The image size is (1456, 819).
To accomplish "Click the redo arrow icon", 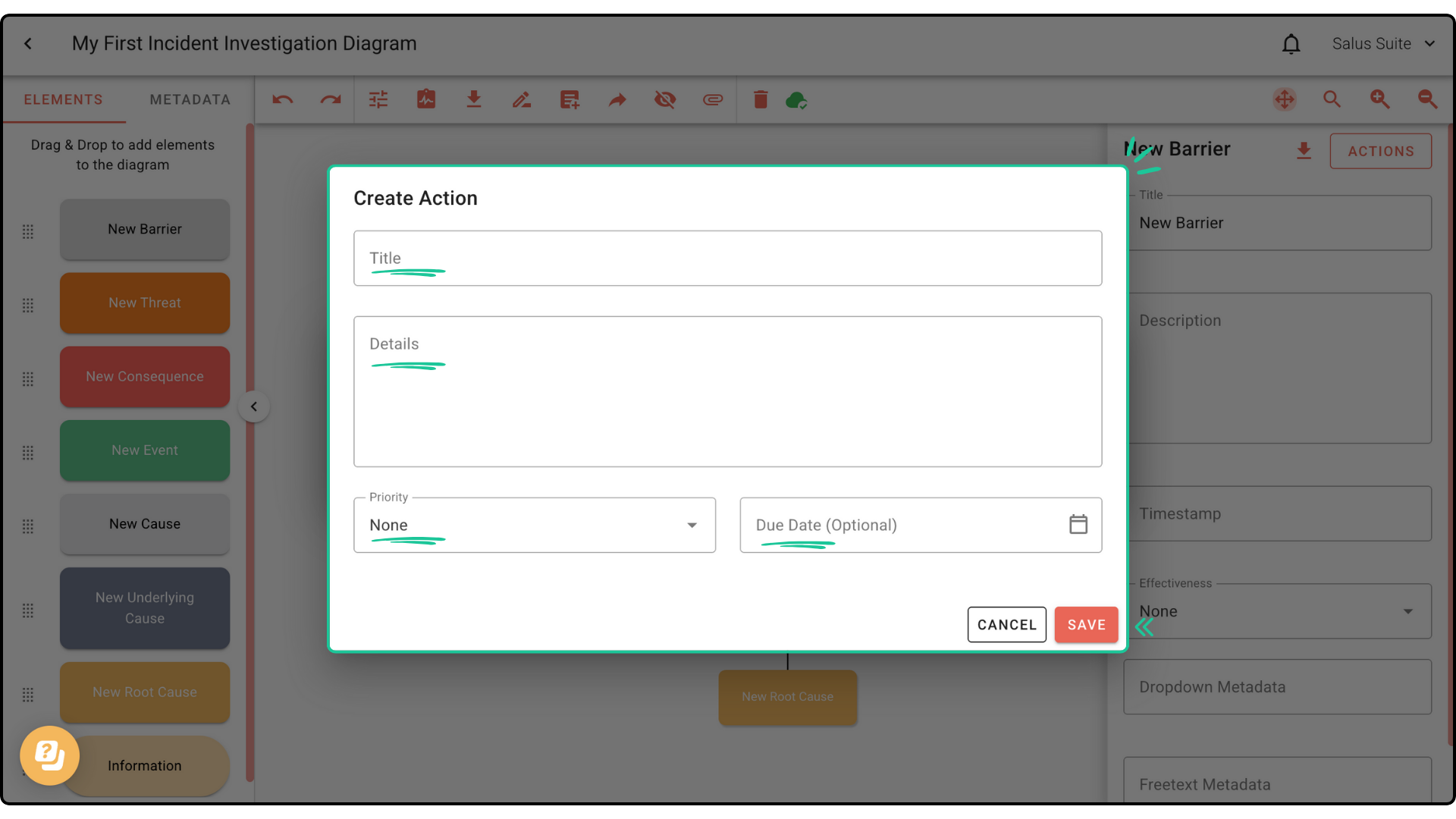I will point(331,99).
